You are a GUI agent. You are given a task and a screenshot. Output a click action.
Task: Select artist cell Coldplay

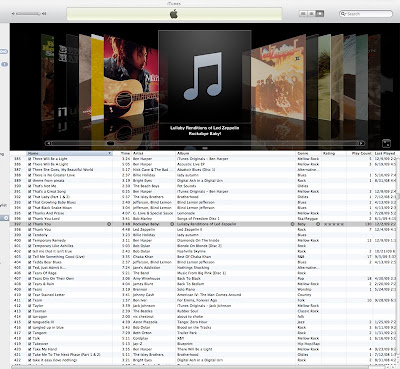140,338
